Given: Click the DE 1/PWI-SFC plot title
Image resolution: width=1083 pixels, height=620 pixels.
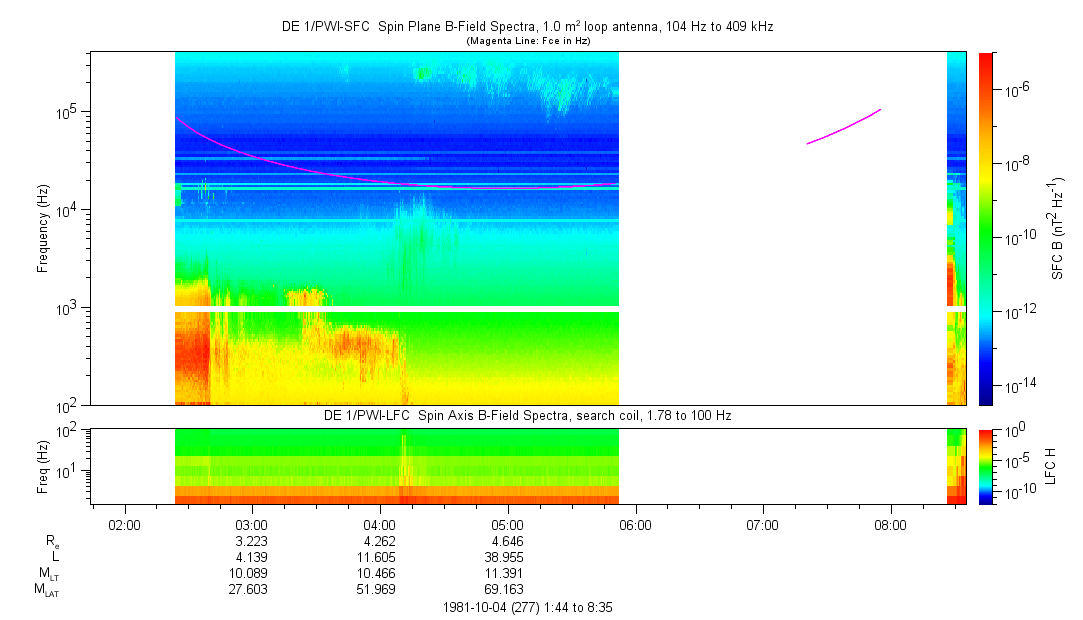Looking at the screenshot, I should pyautogui.click(x=527, y=27).
